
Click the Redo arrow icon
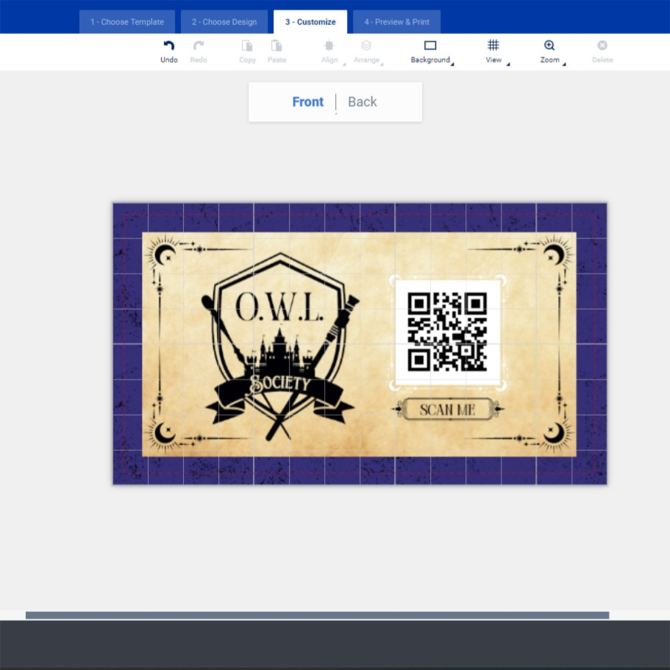(199, 46)
